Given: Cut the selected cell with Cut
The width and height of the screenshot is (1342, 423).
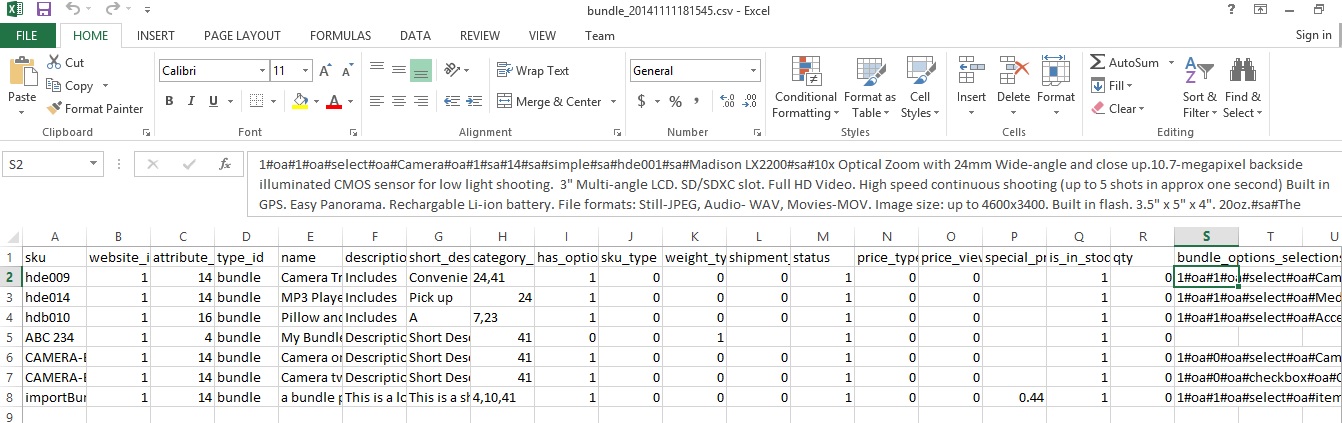Looking at the screenshot, I should point(67,62).
